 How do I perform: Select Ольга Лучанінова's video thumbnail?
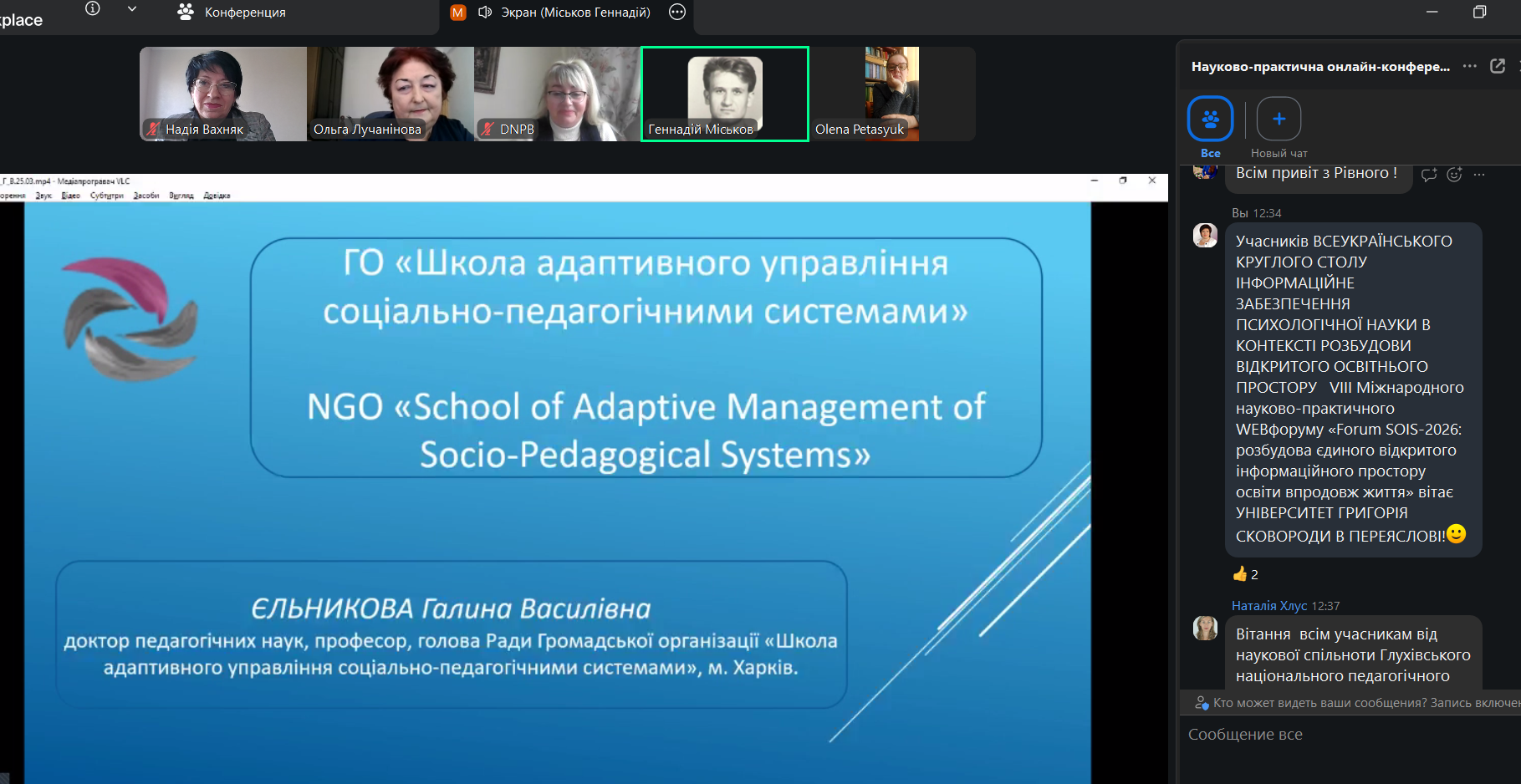(390, 94)
